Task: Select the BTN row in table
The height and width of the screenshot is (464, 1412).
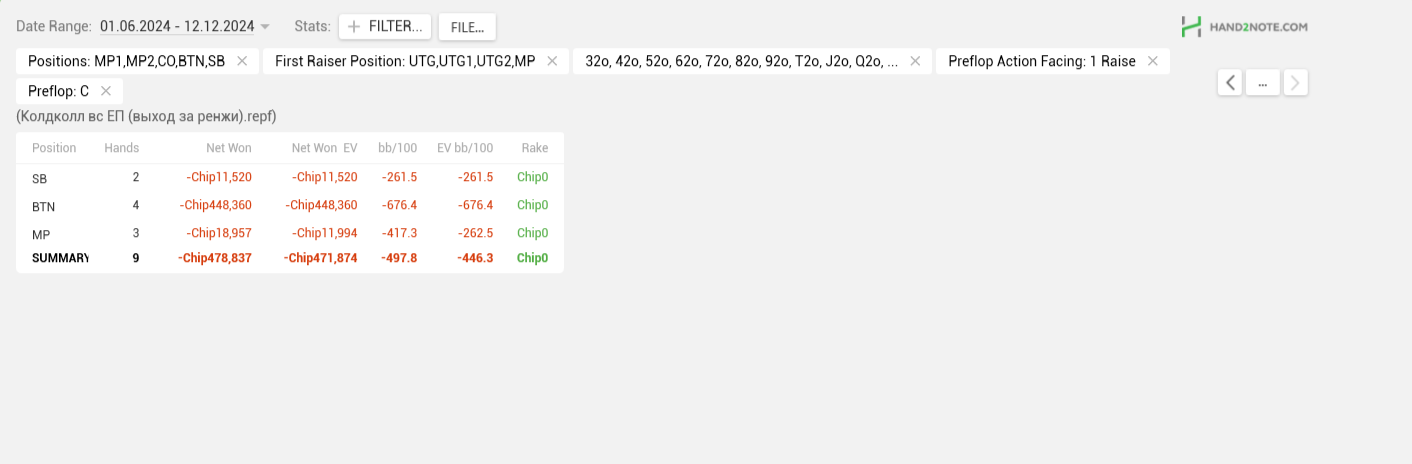Action: coord(290,205)
